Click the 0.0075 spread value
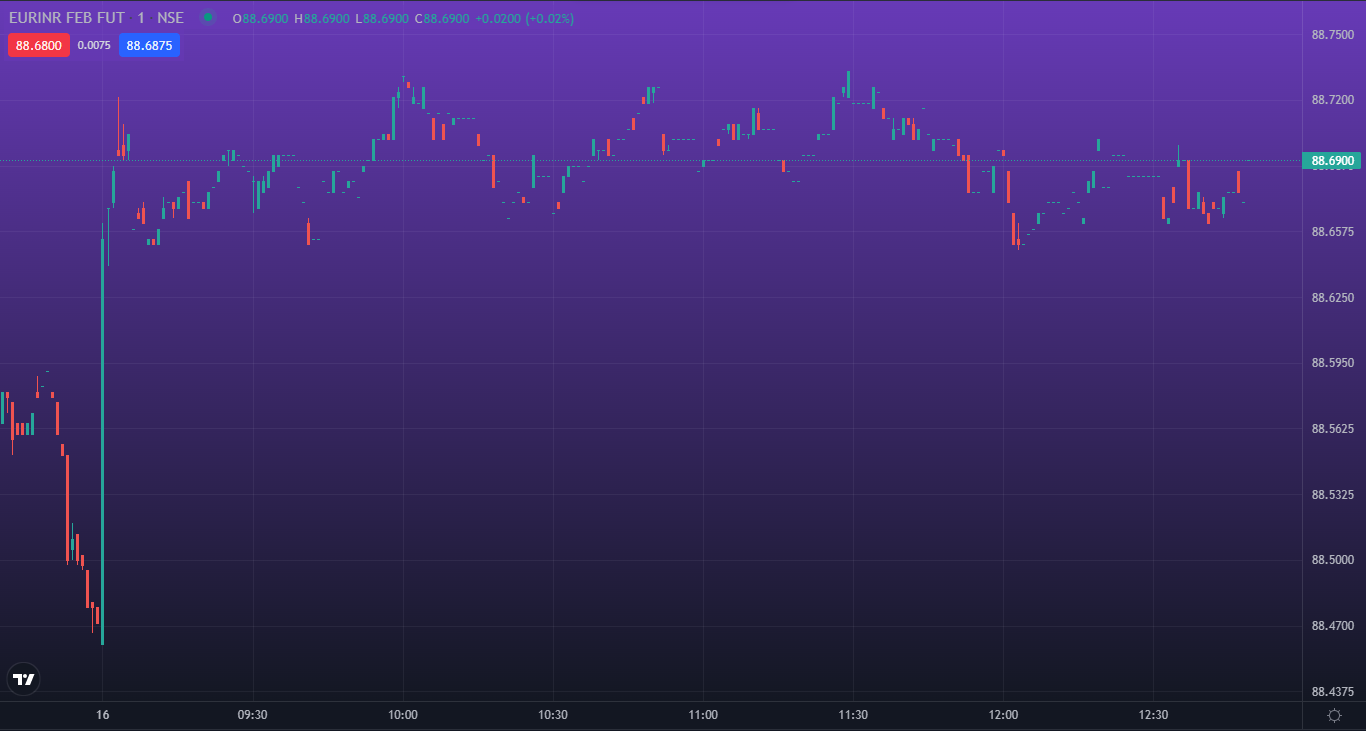1366x731 pixels. [94, 45]
